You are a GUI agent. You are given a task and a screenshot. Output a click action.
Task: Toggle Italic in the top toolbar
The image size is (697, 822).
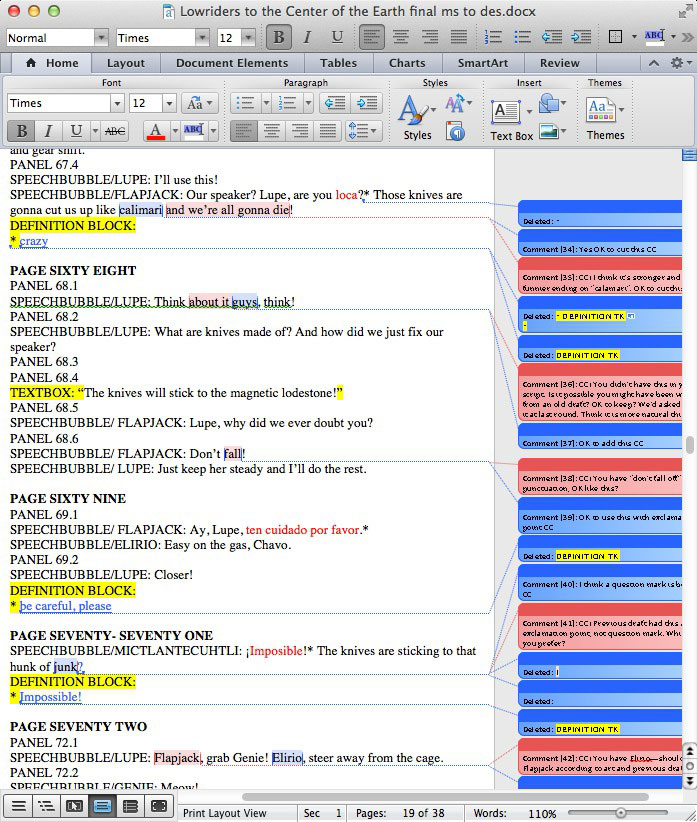click(307, 38)
